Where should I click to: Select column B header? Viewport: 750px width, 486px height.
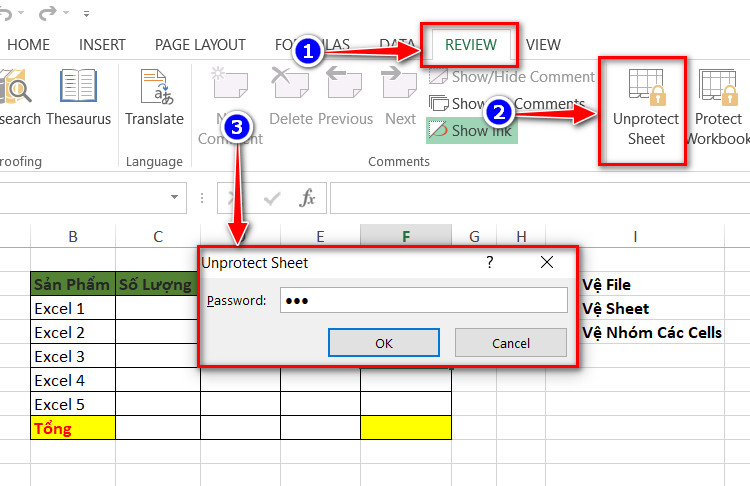pyautogui.click(x=73, y=236)
